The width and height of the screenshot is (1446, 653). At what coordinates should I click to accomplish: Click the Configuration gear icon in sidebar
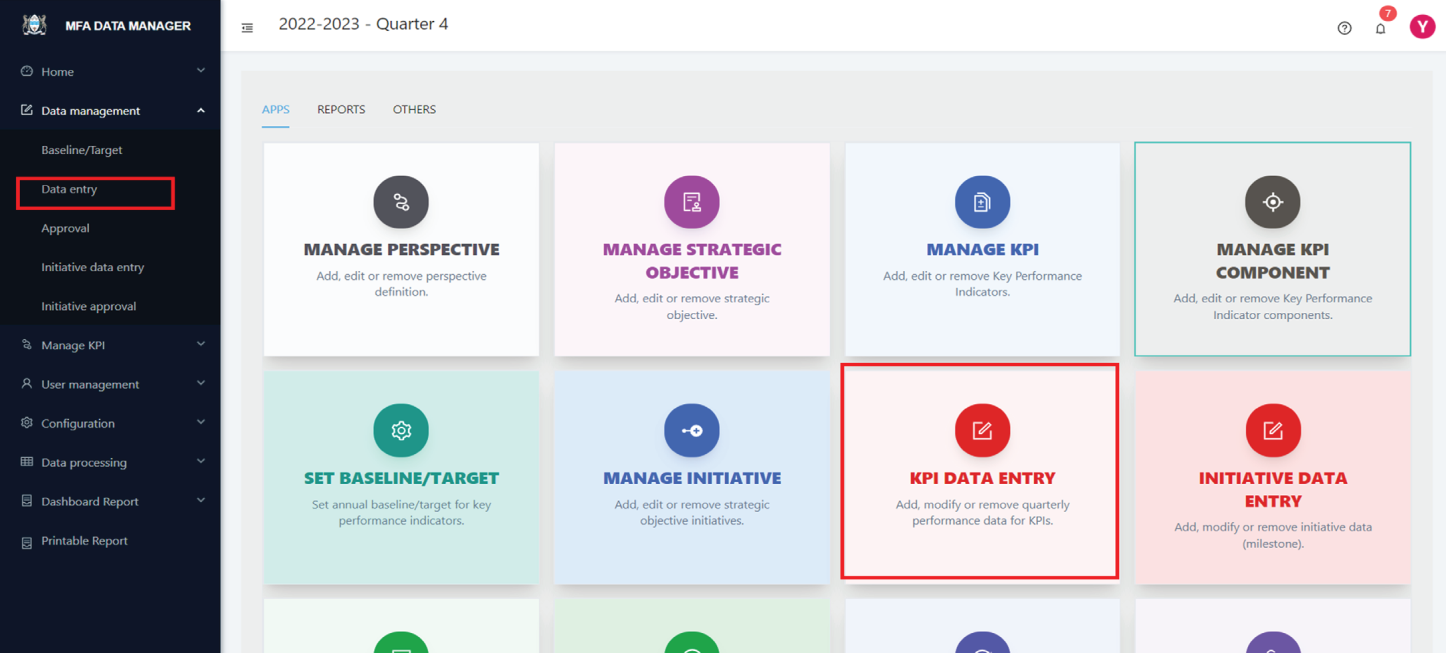(x=27, y=423)
